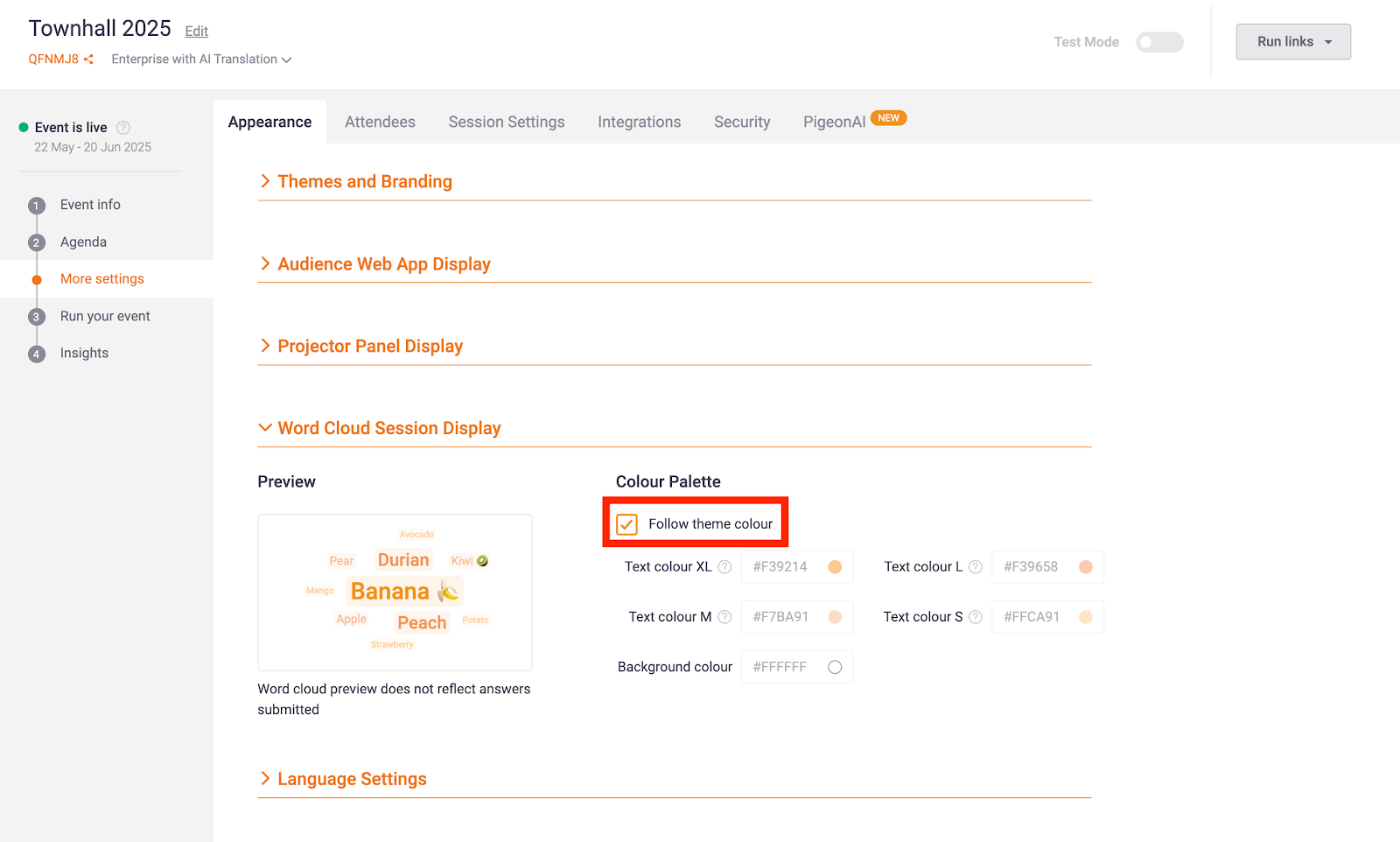Open the Run links dropdown
This screenshot has width=1400, height=842.
pos(1292,42)
